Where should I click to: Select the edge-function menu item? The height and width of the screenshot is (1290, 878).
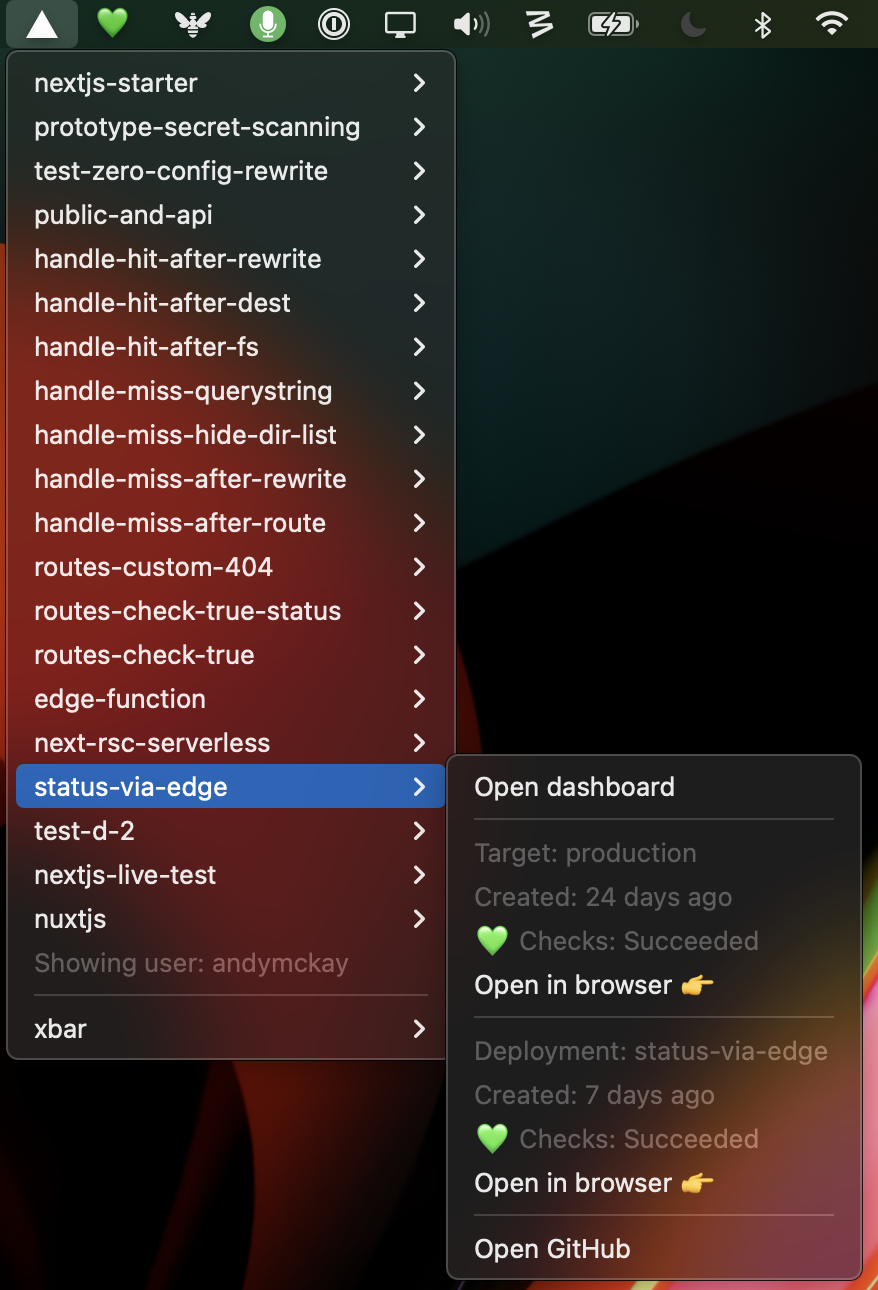point(120,699)
